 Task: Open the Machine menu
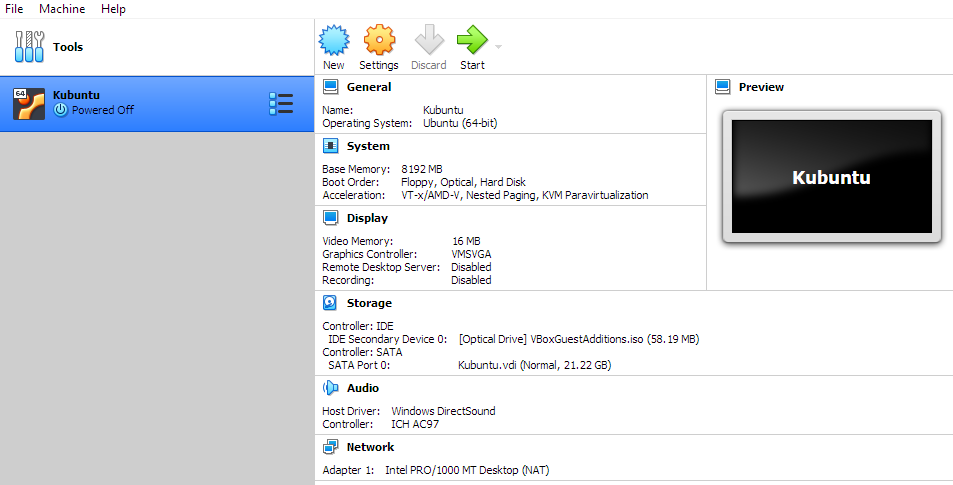[x=62, y=9]
